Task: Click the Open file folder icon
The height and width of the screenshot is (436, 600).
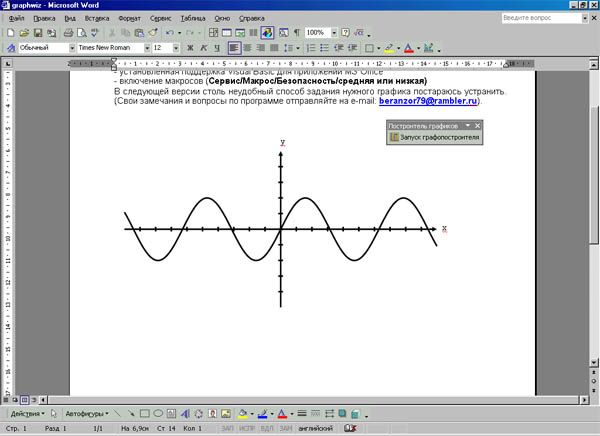Action: point(24,33)
